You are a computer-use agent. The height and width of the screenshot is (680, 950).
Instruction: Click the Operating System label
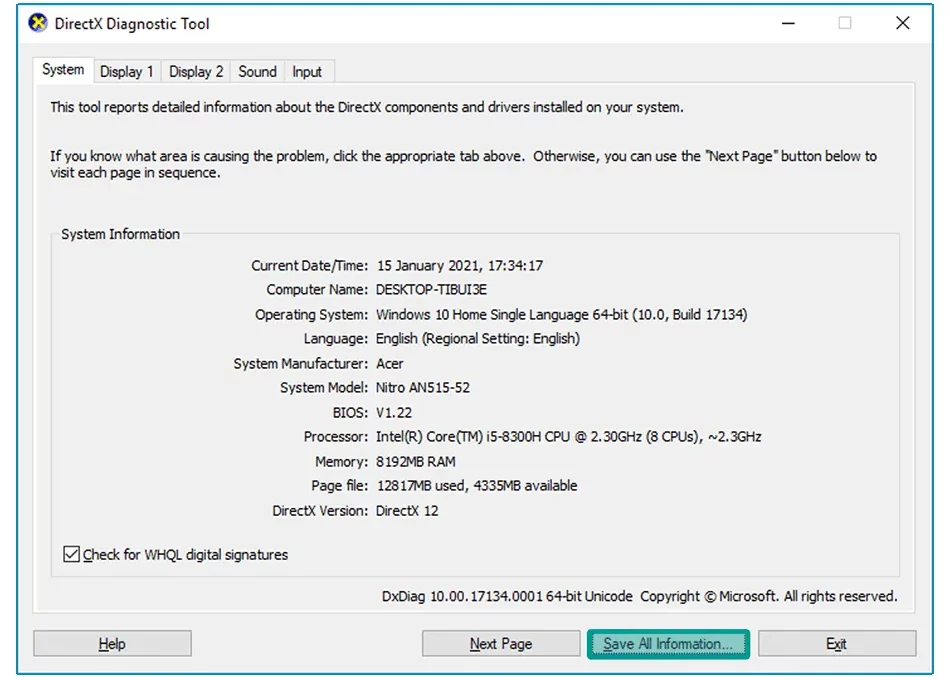(311, 315)
